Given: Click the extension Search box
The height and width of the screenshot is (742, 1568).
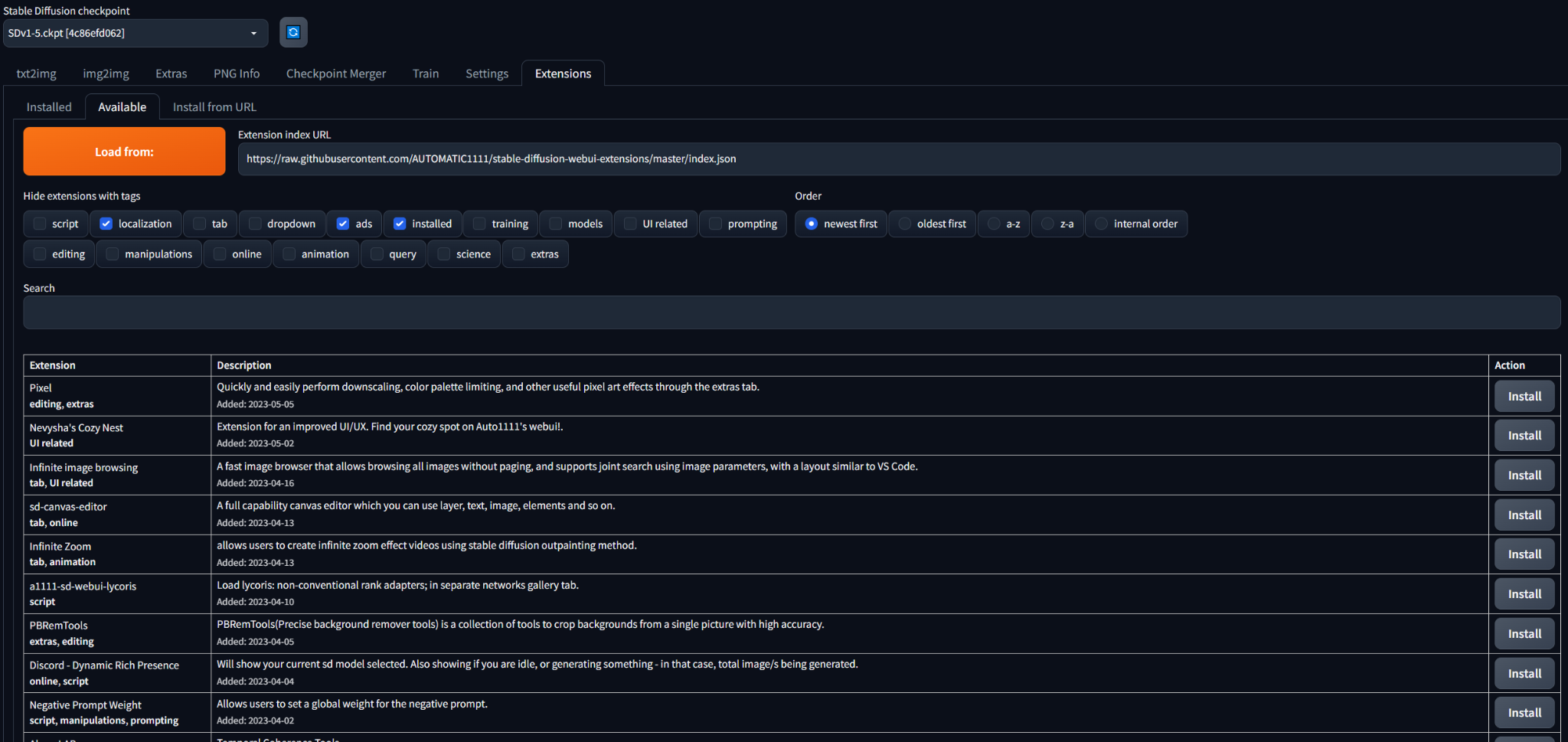Looking at the screenshot, I should (x=791, y=312).
